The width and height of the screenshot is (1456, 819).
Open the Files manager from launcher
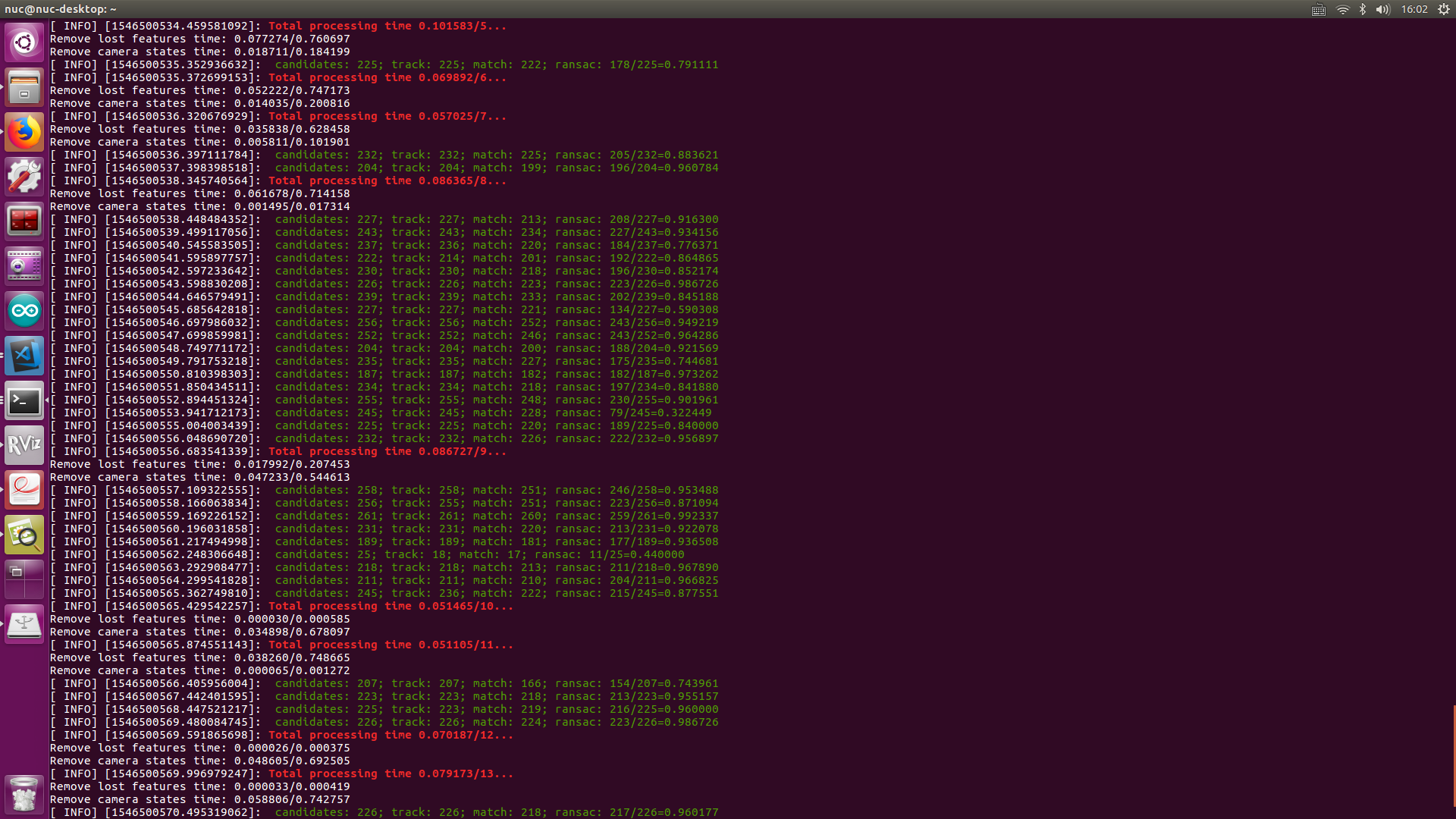[24, 87]
